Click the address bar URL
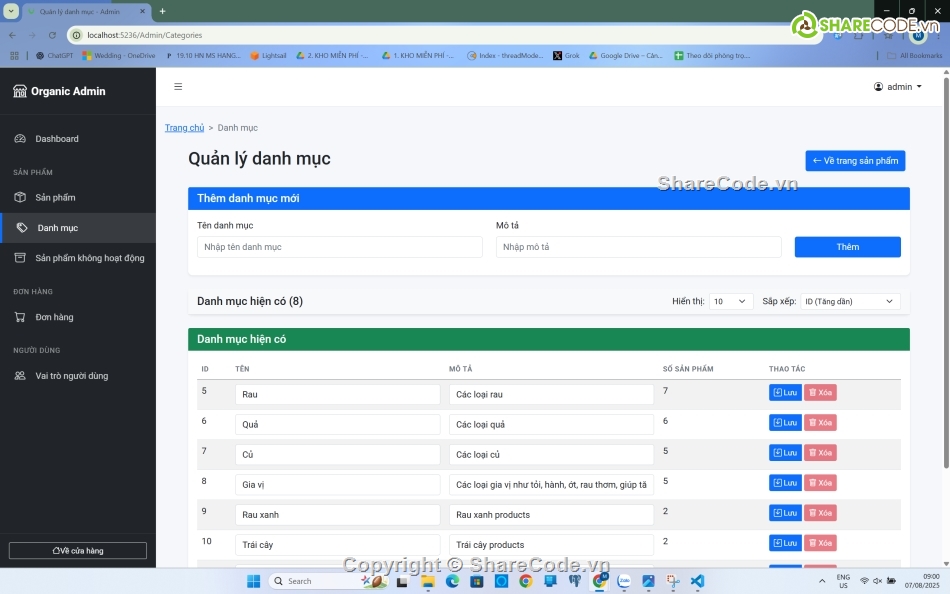Screen dimensions: 950x594 click(x=144, y=35)
